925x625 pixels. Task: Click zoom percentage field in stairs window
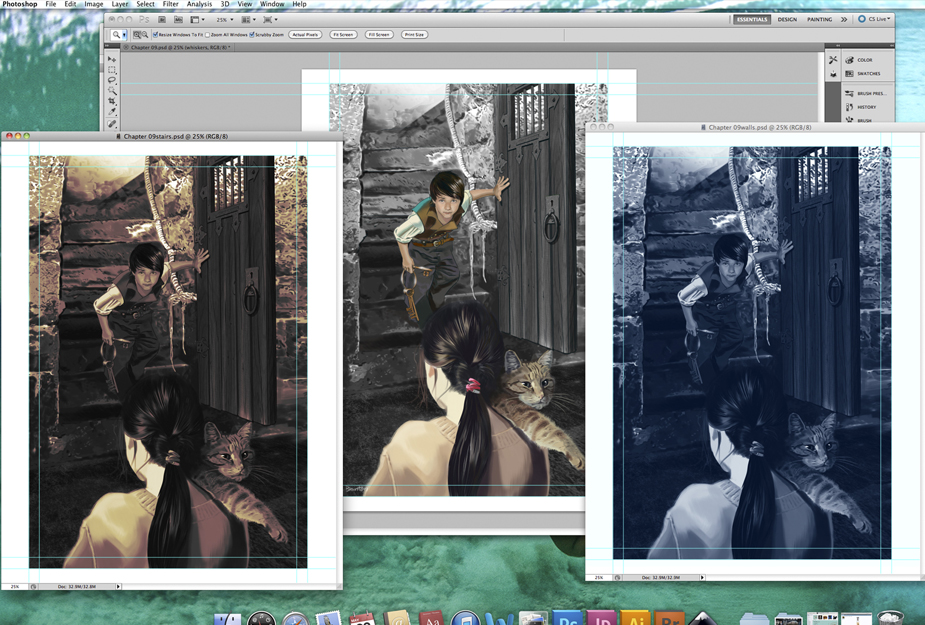[14, 587]
